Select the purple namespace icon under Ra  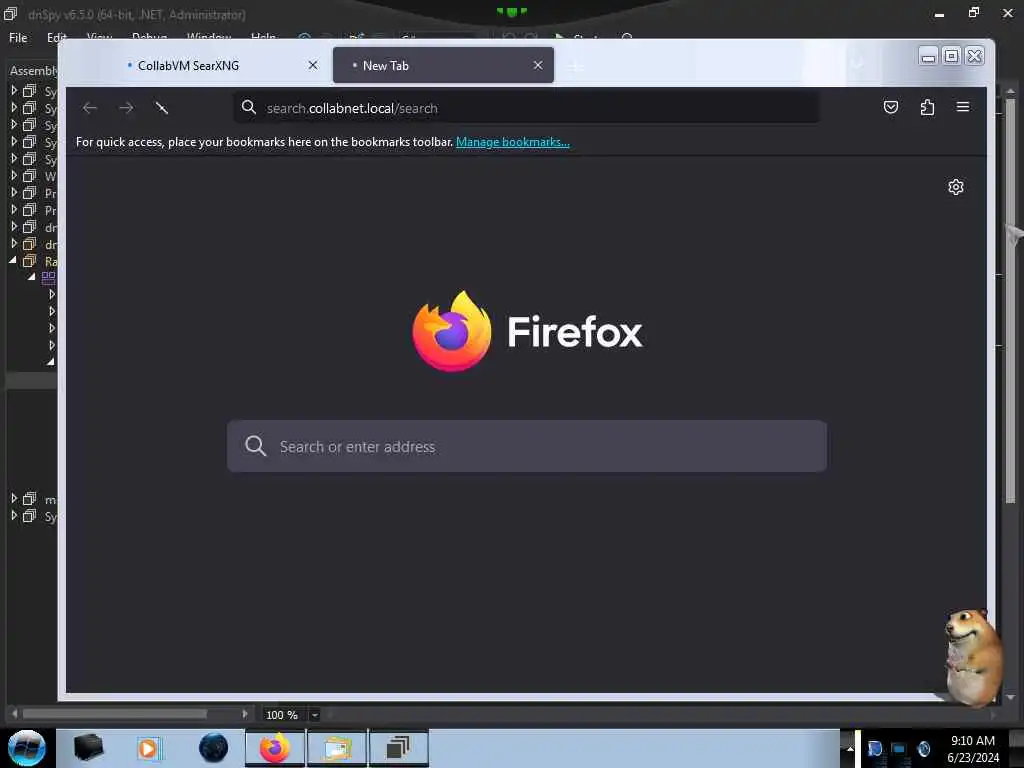click(48, 278)
